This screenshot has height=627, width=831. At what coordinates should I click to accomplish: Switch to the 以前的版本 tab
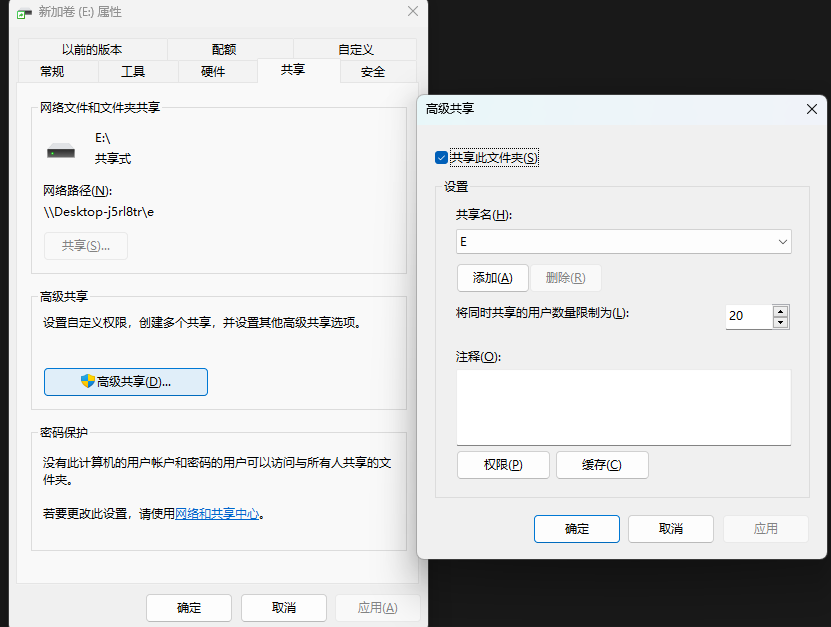click(92, 49)
